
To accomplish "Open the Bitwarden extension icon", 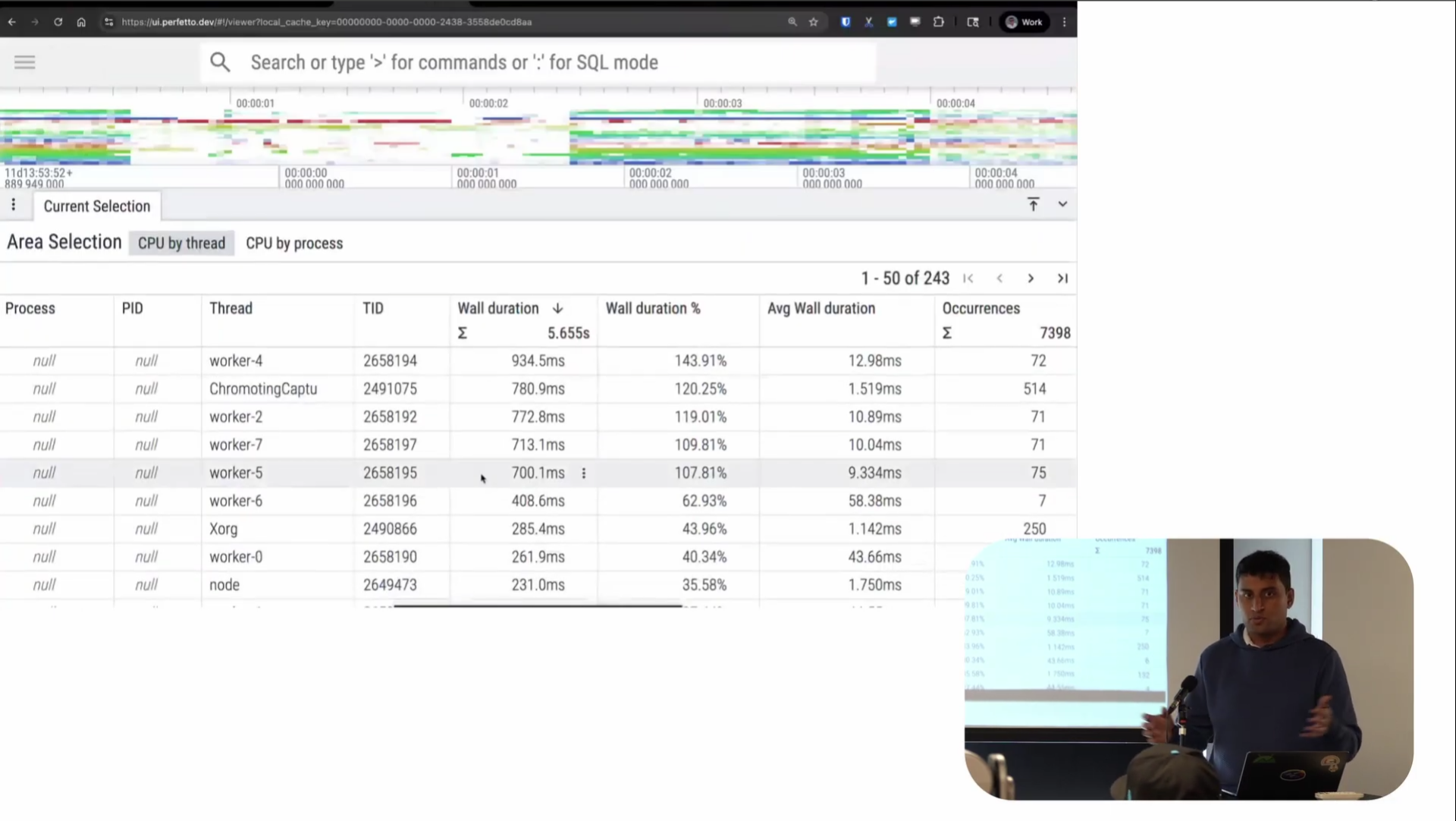I will (846, 22).
